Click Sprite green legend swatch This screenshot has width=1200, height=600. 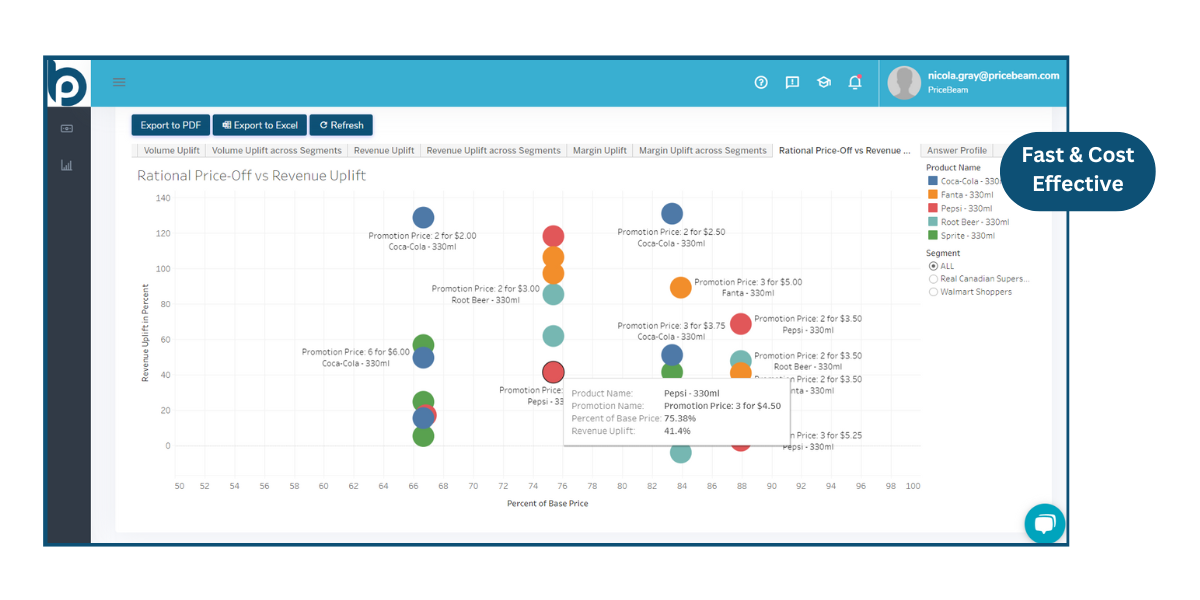[x=933, y=235]
